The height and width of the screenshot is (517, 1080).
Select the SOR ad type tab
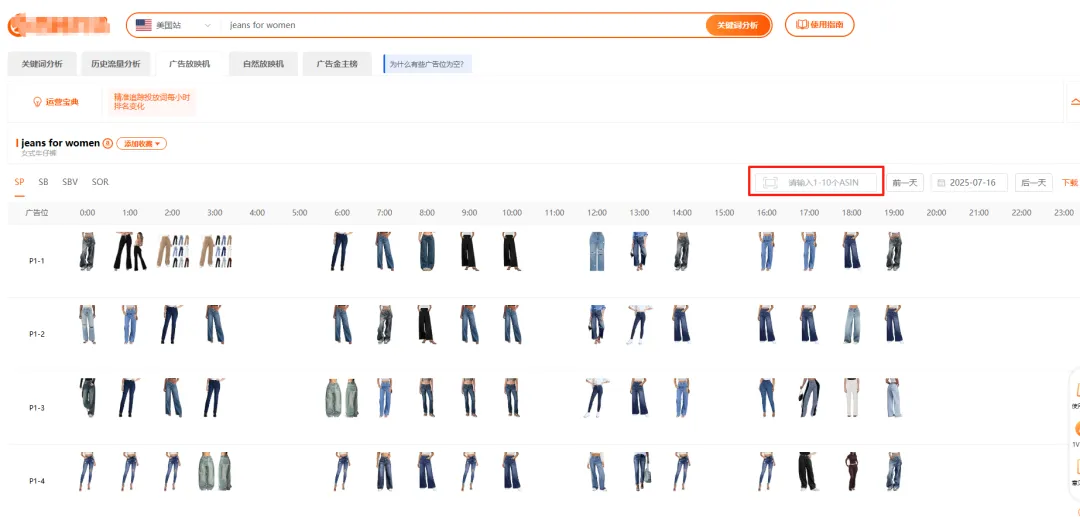pos(100,182)
